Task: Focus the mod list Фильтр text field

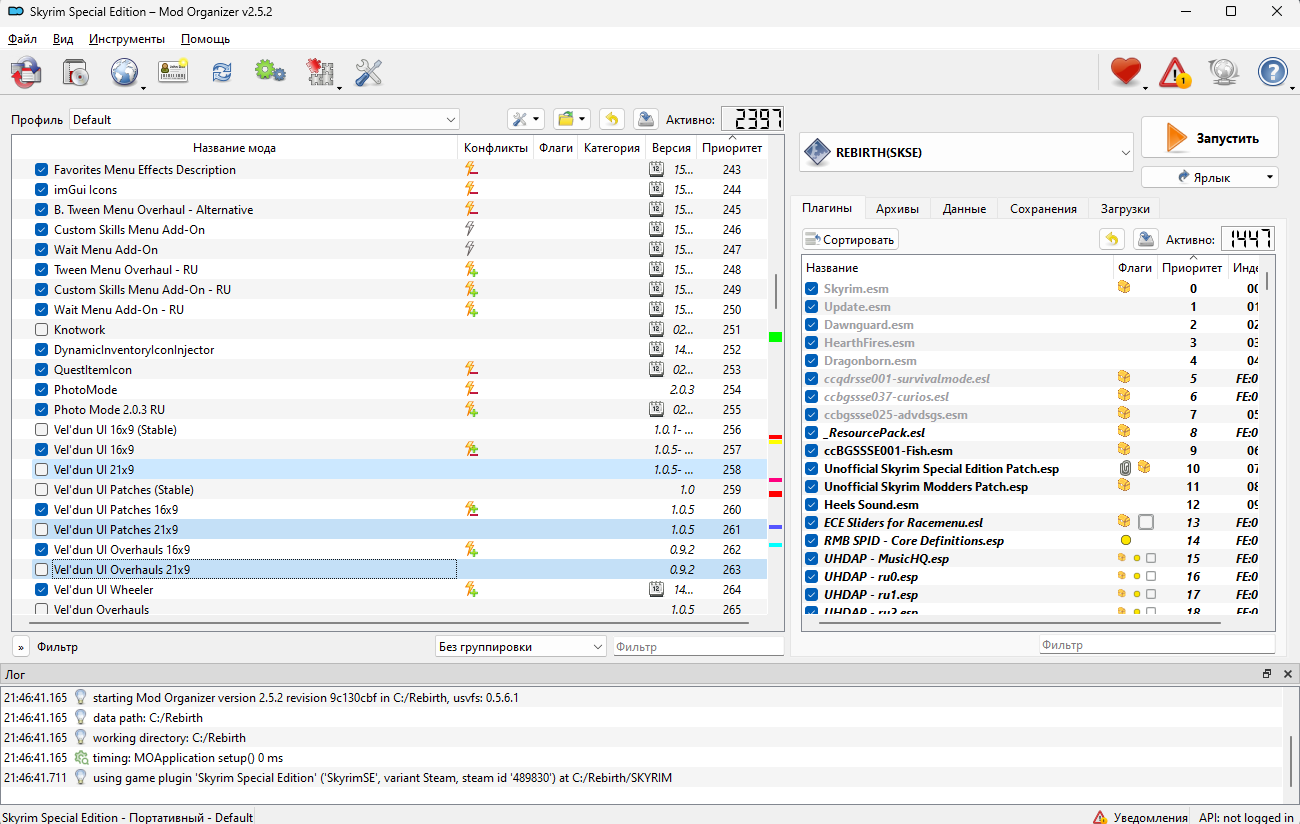Action: 698,647
